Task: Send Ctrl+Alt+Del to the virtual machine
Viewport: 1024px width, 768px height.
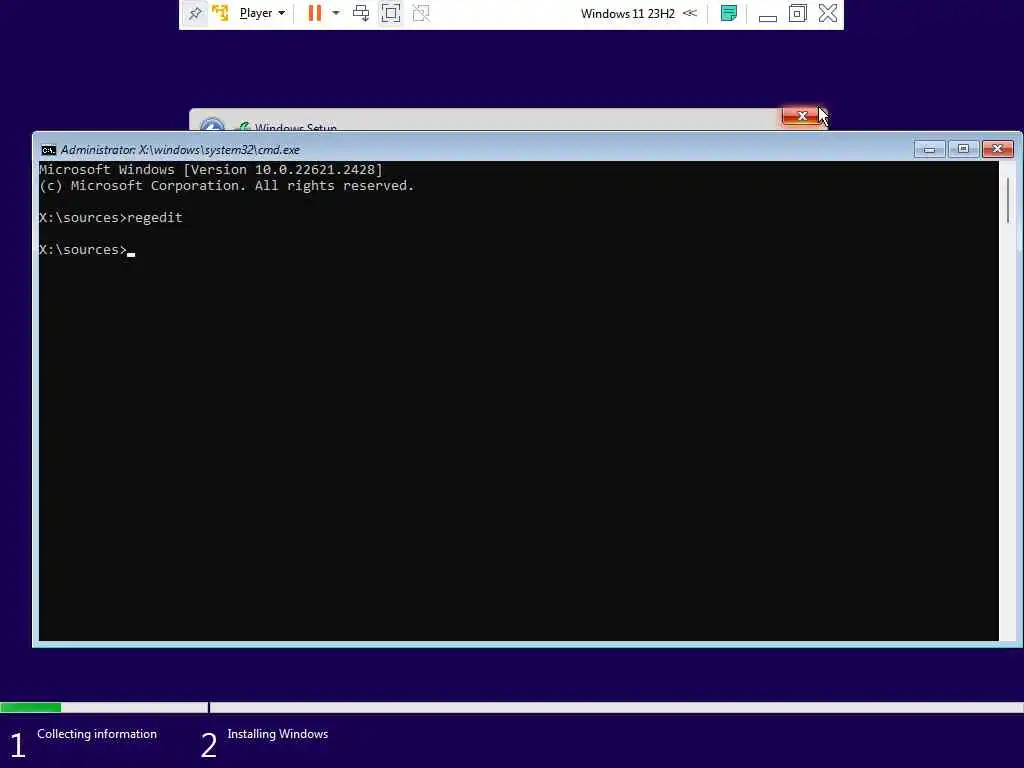Action: 360,13
